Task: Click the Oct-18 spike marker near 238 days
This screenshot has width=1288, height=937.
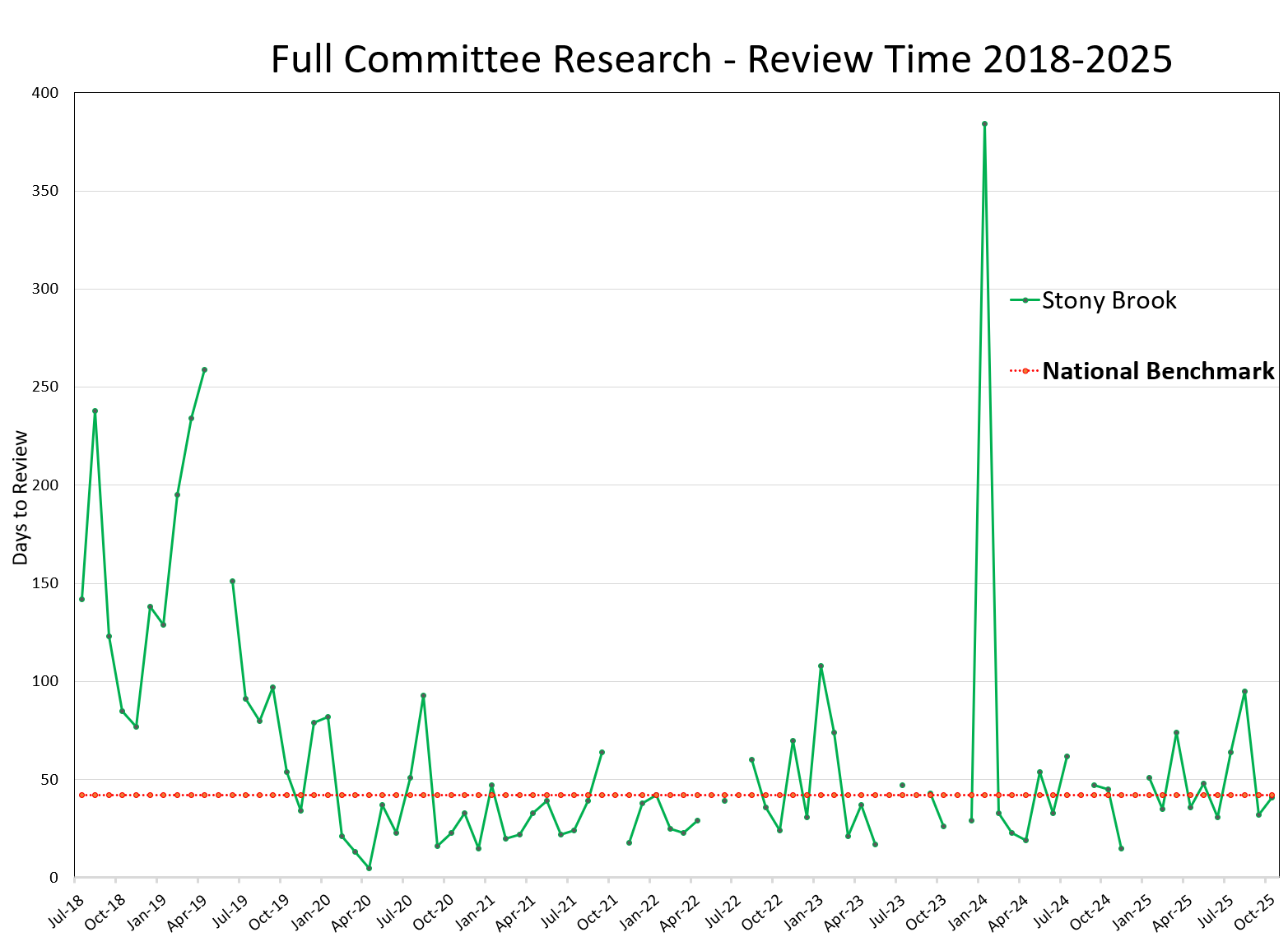Action: pyautogui.click(x=95, y=409)
